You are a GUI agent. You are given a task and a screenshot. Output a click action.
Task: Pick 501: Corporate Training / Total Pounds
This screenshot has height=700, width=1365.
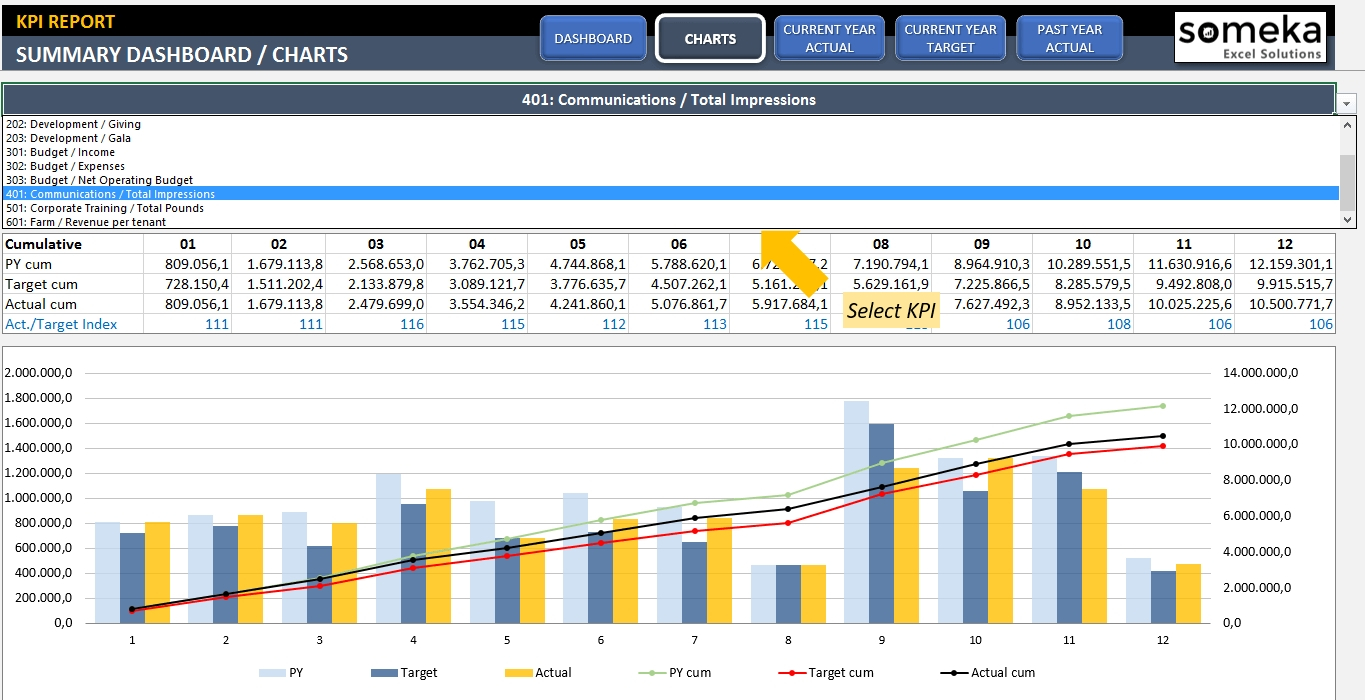click(x=104, y=208)
